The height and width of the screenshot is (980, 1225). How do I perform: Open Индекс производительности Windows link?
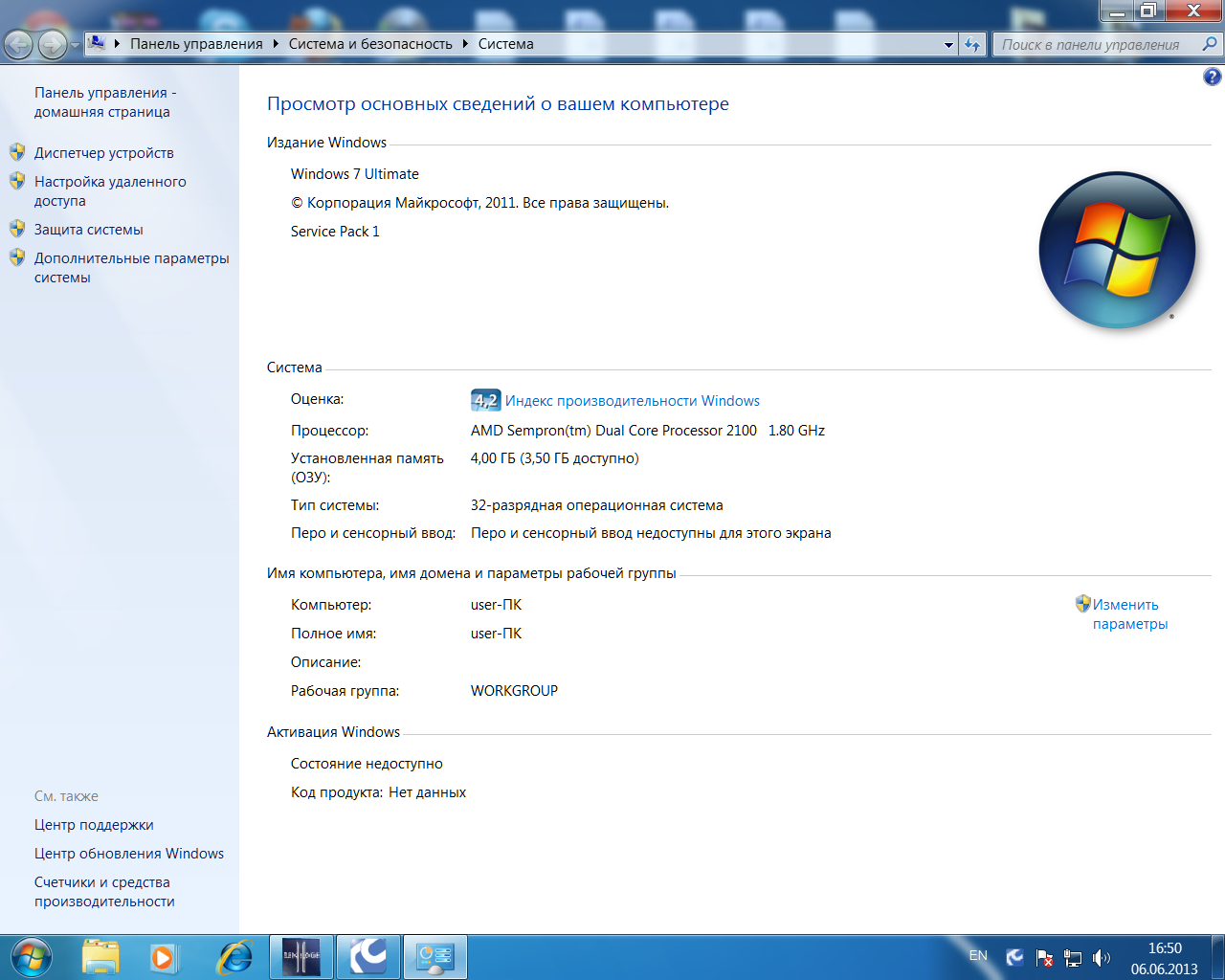(x=633, y=401)
